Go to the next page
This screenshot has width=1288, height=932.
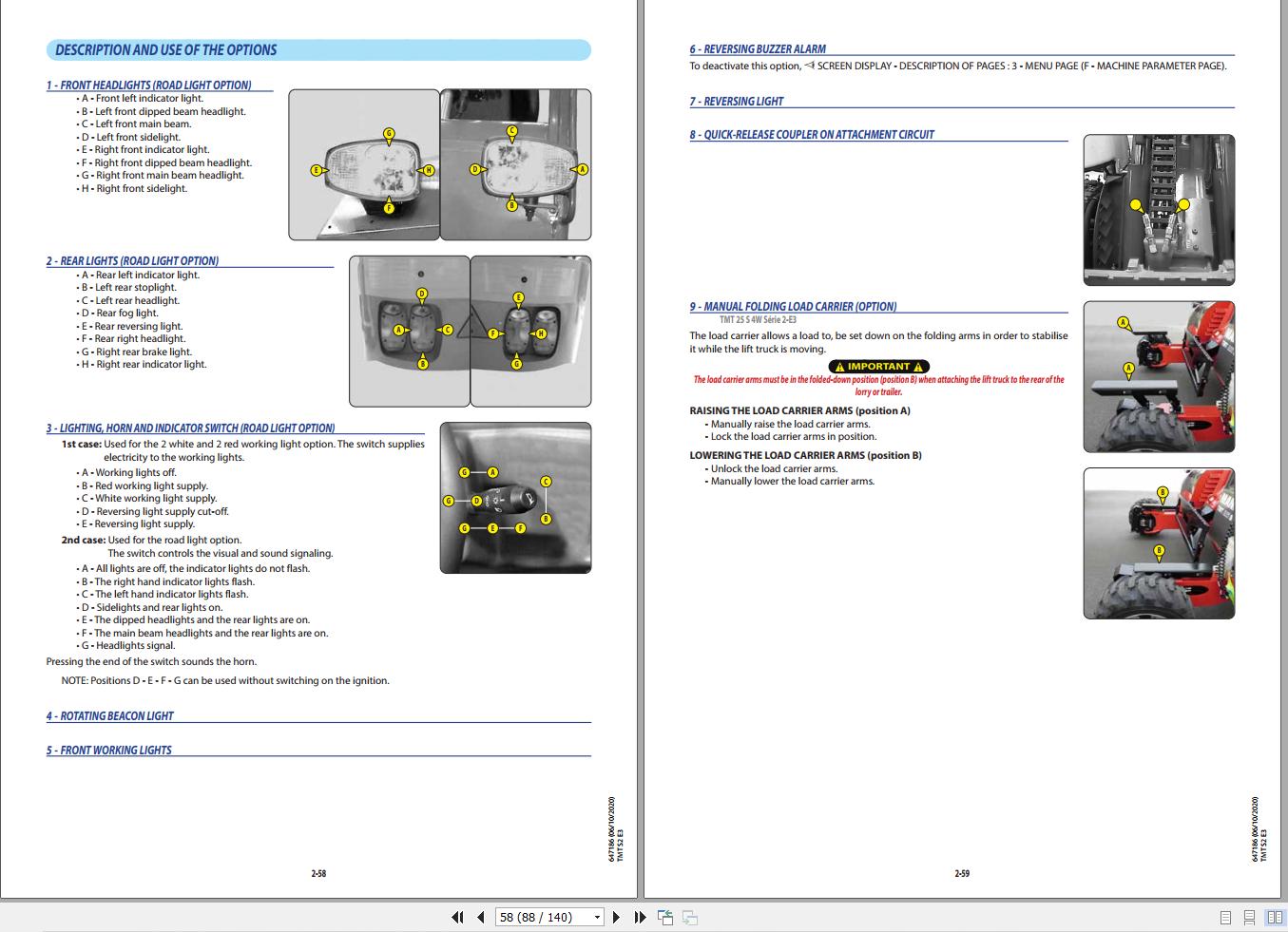pos(616,917)
